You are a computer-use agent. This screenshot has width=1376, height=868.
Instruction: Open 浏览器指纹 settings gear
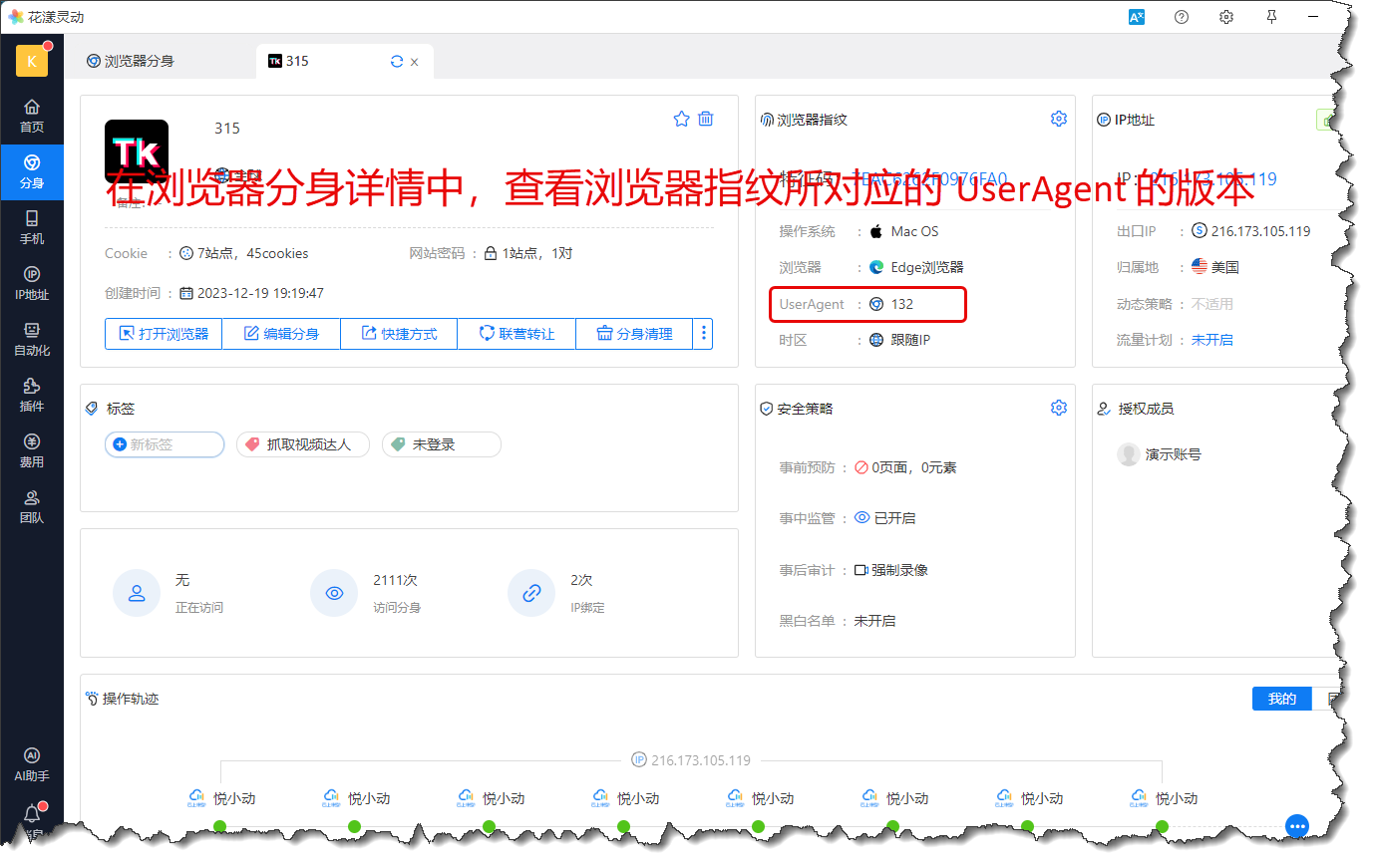1059,119
